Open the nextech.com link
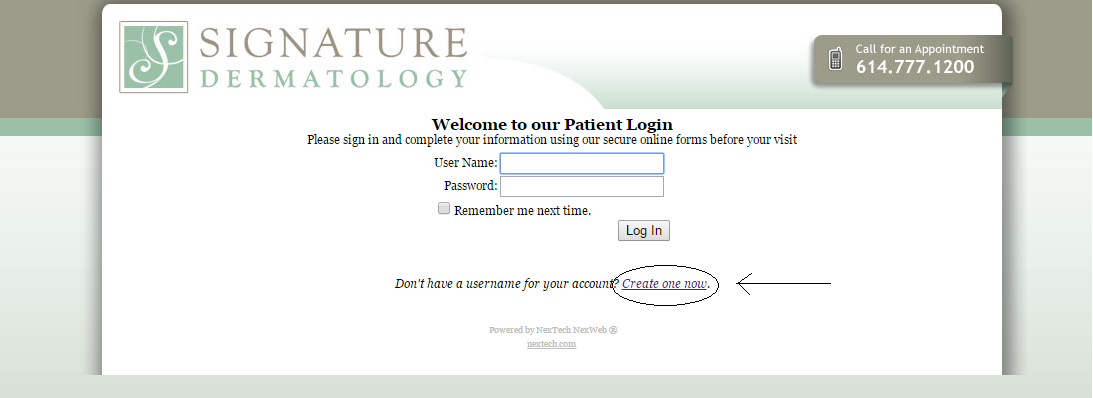The width and height of the screenshot is (1093, 398). pos(551,344)
